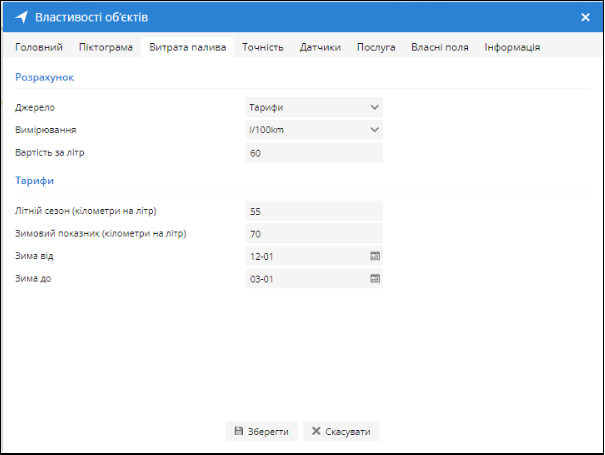The width and height of the screenshot is (605, 455).
Task: Open calendar picker for Зима від
Action: [375, 256]
